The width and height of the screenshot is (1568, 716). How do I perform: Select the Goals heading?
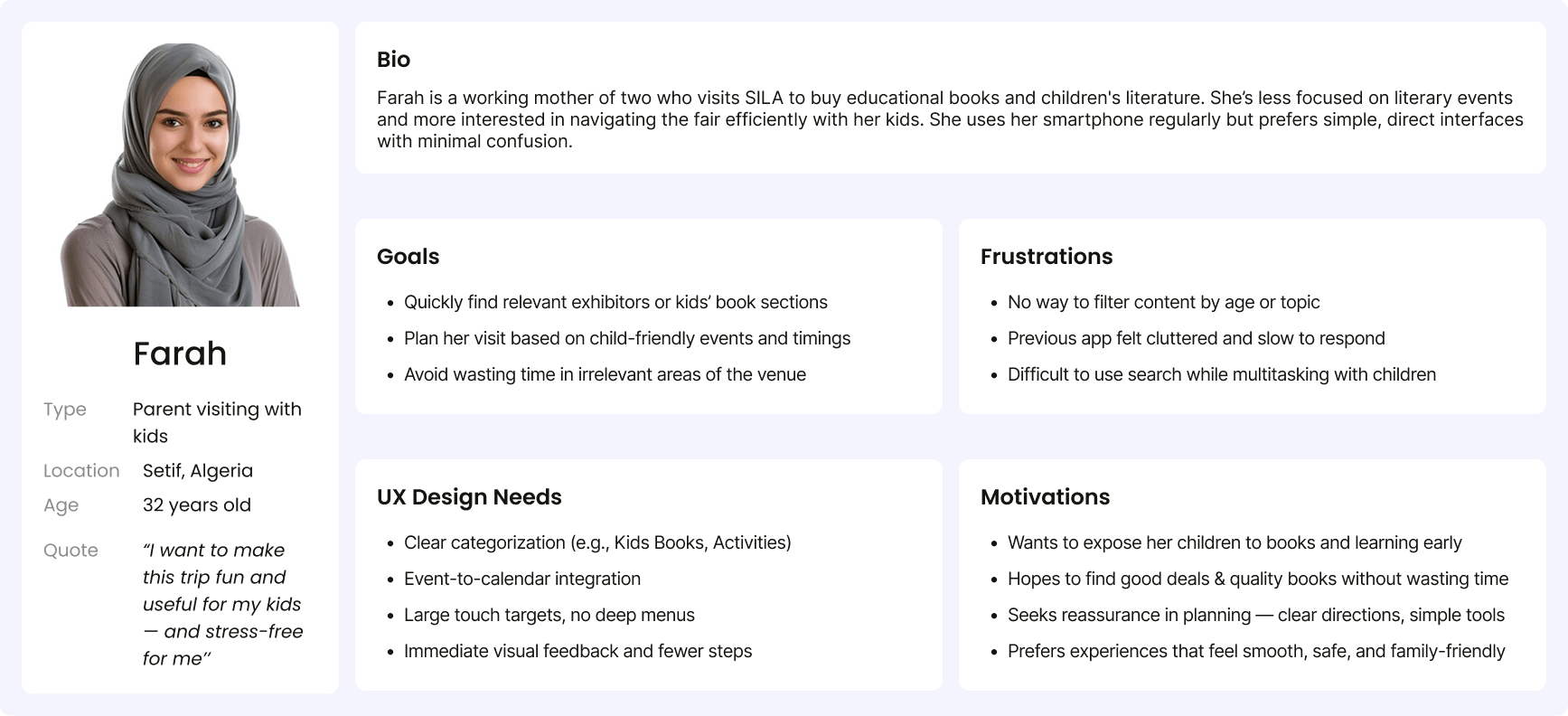[x=408, y=257]
